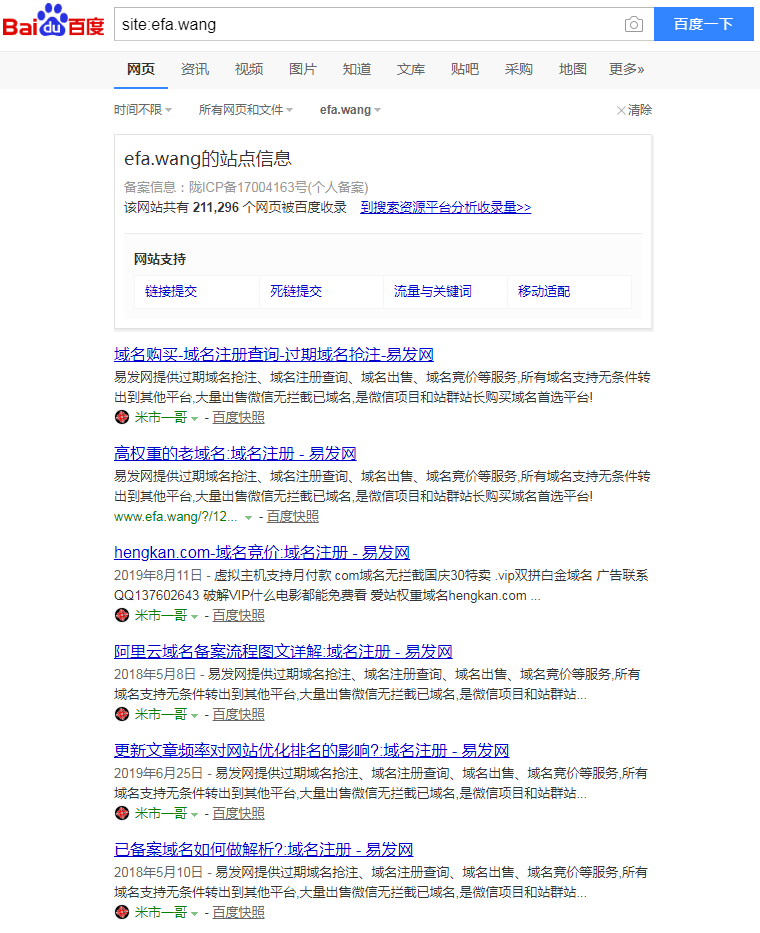Open 百度快照 for 高权重的老域名 result
Screen dimensions: 760x933
tap(292, 516)
